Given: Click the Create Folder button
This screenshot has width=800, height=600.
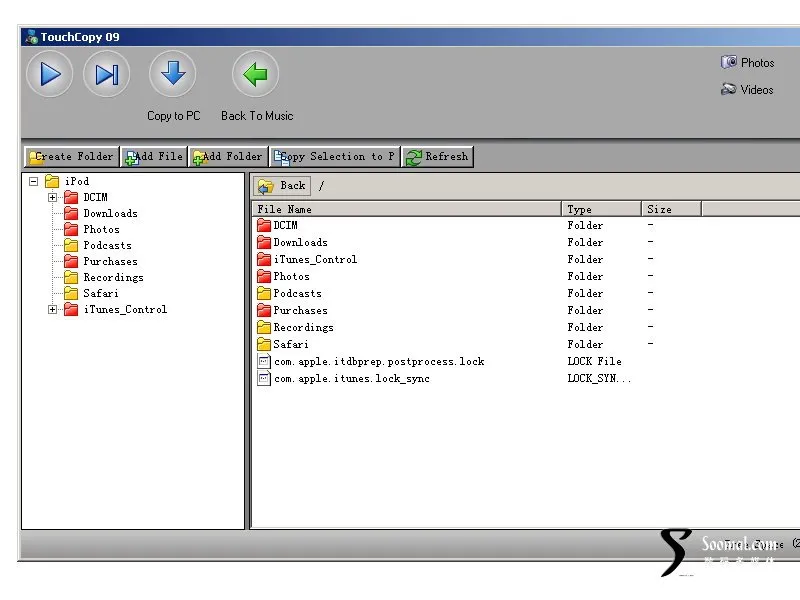Looking at the screenshot, I should [71, 157].
